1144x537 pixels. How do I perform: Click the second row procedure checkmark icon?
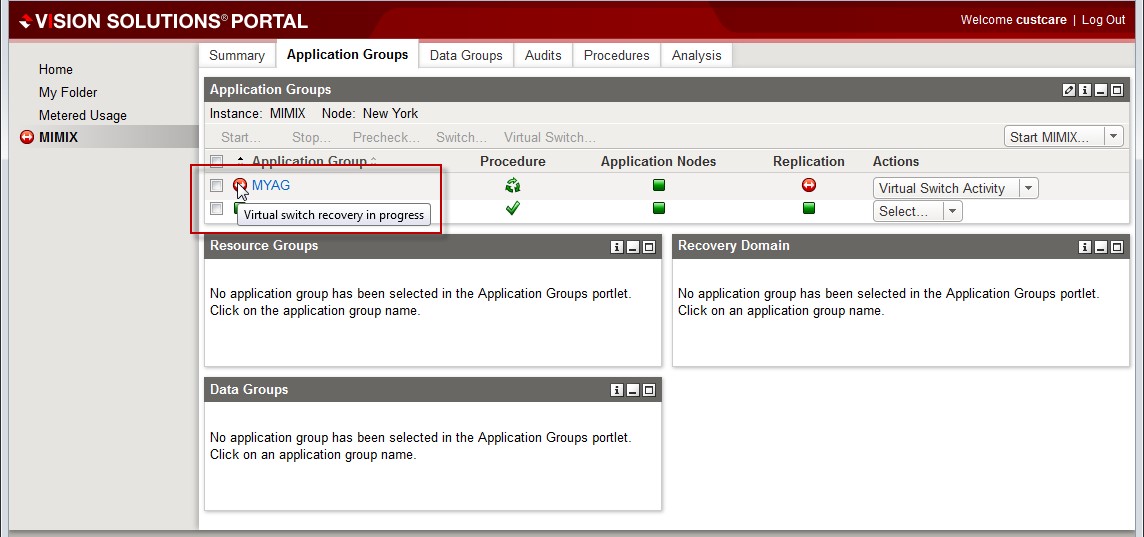pyautogui.click(x=512, y=208)
